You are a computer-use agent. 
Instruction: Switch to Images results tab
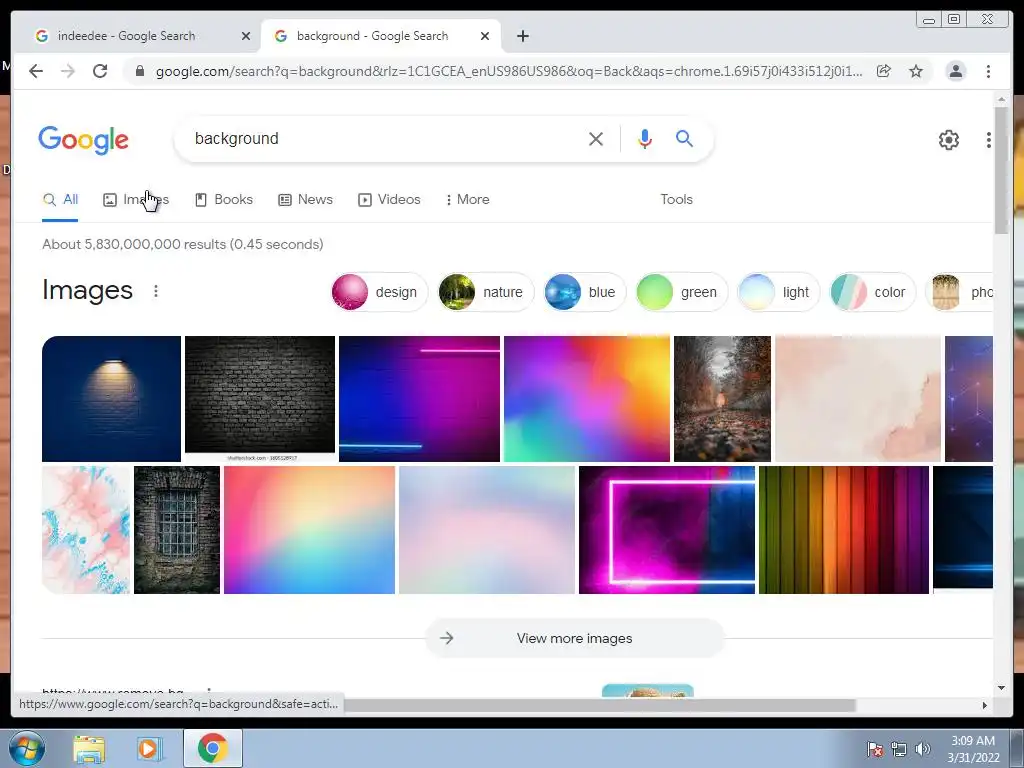136,200
